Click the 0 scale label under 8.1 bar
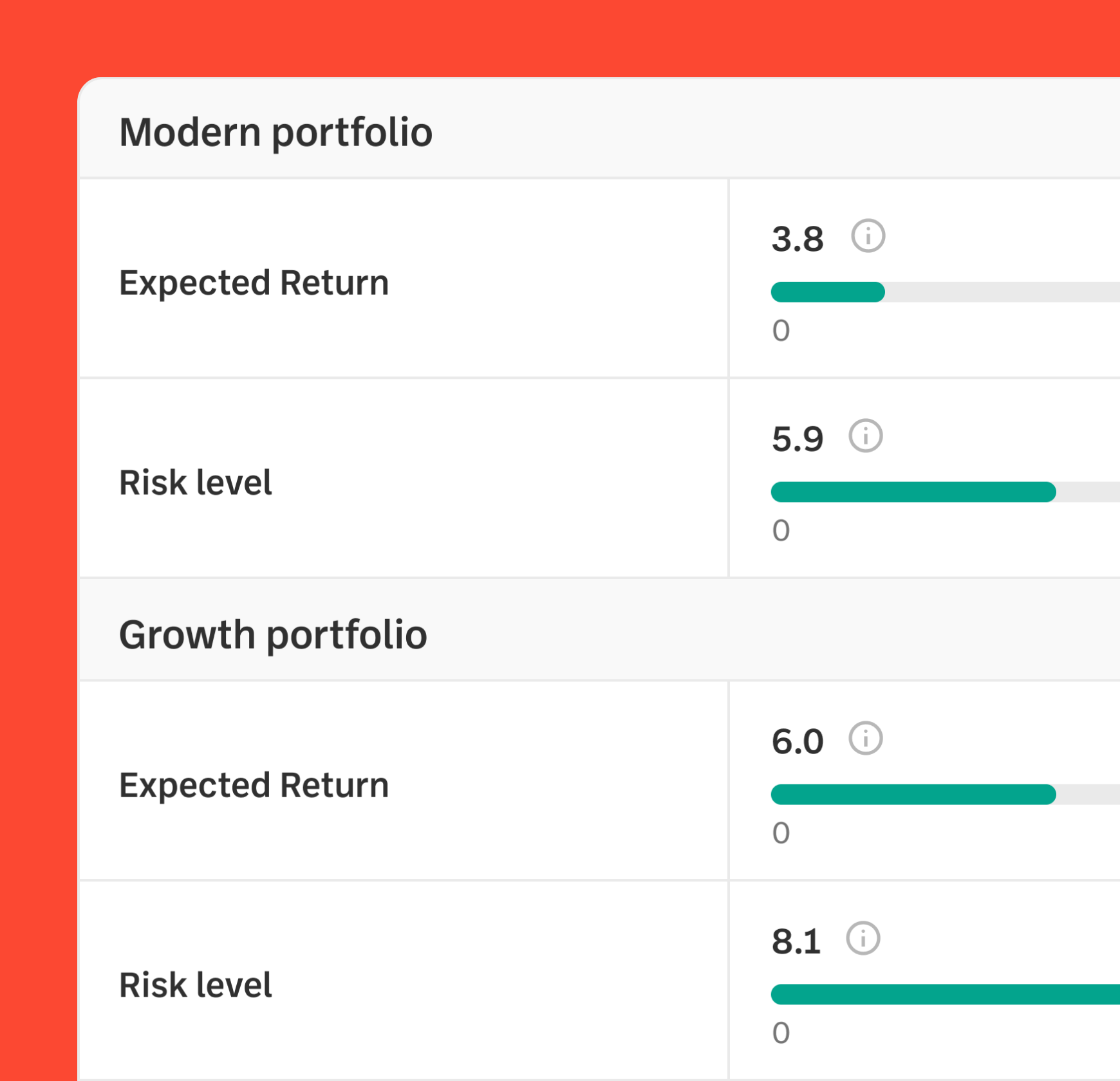1120x1081 pixels. pos(781,1033)
